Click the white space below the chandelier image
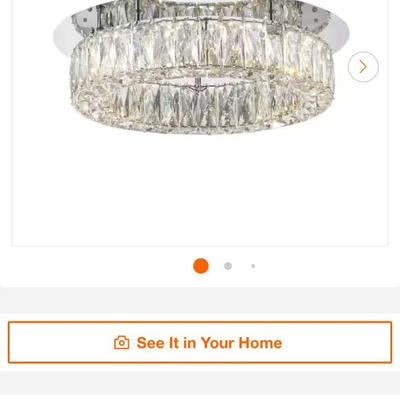 [x=200, y=190]
